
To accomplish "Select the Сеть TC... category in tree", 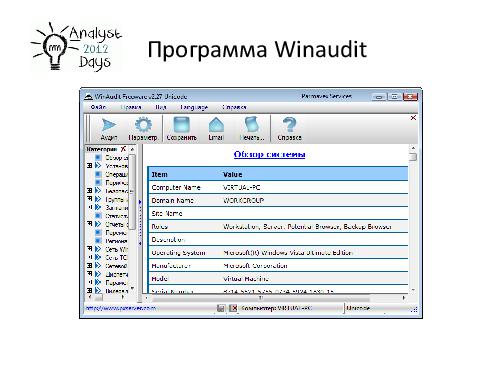I will coord(116,257).
